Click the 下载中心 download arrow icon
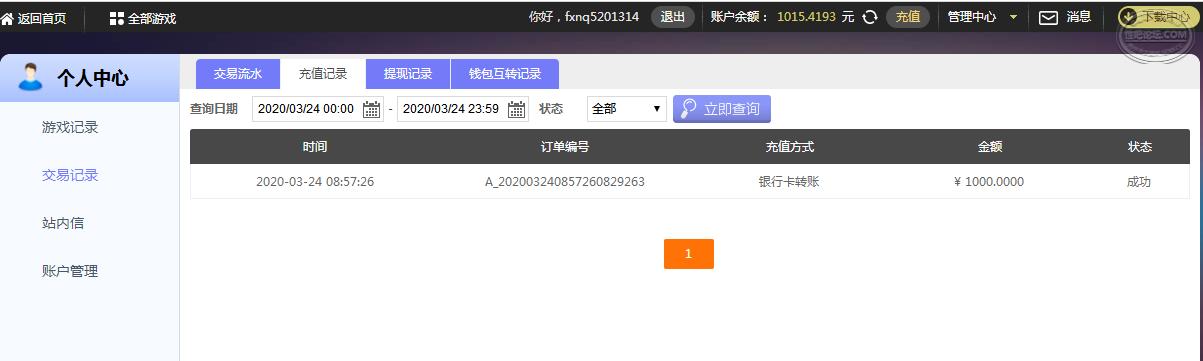This screenshot has height=361, width=1203. tap(1127, 17)
